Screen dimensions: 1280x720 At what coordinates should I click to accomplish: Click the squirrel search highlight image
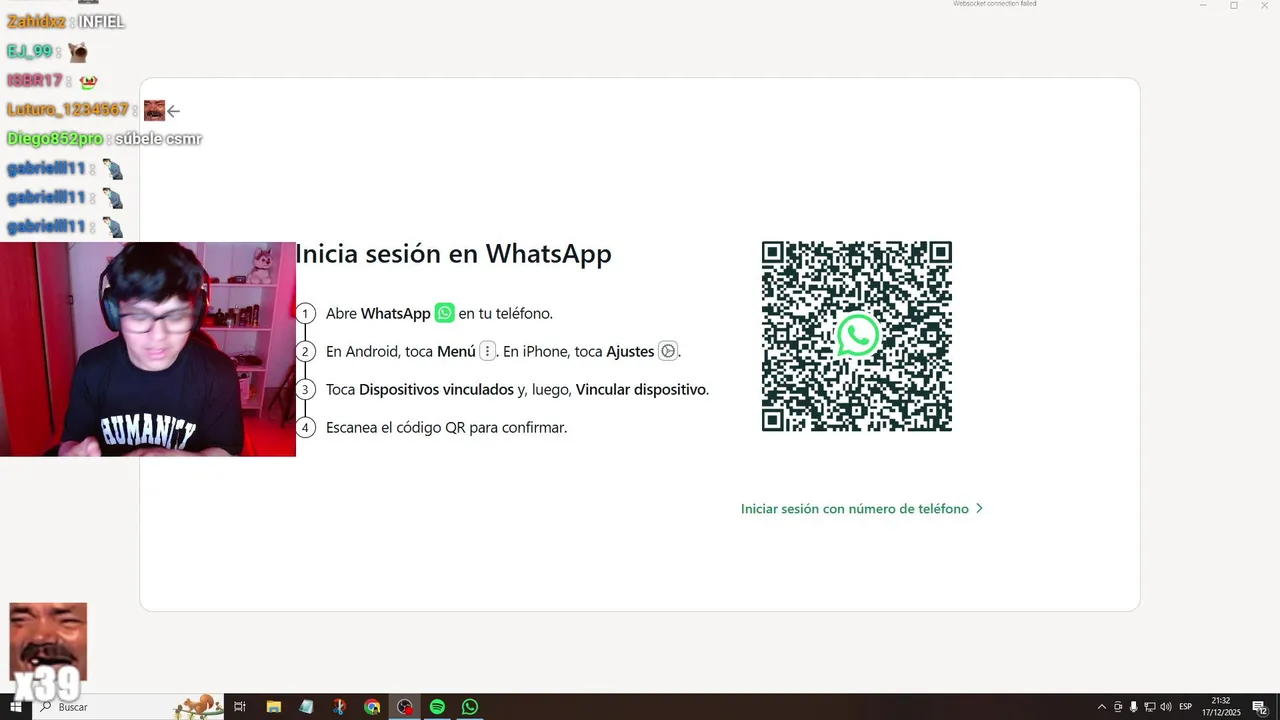(x=198, y=706)
